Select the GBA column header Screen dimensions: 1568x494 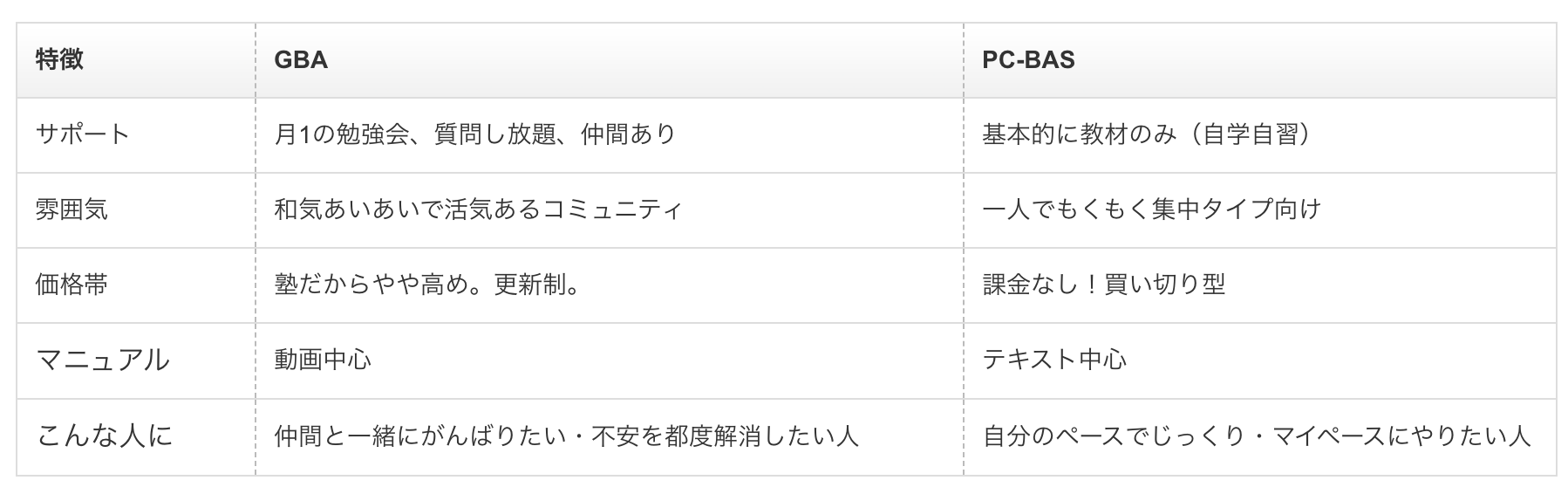(301, 60)
